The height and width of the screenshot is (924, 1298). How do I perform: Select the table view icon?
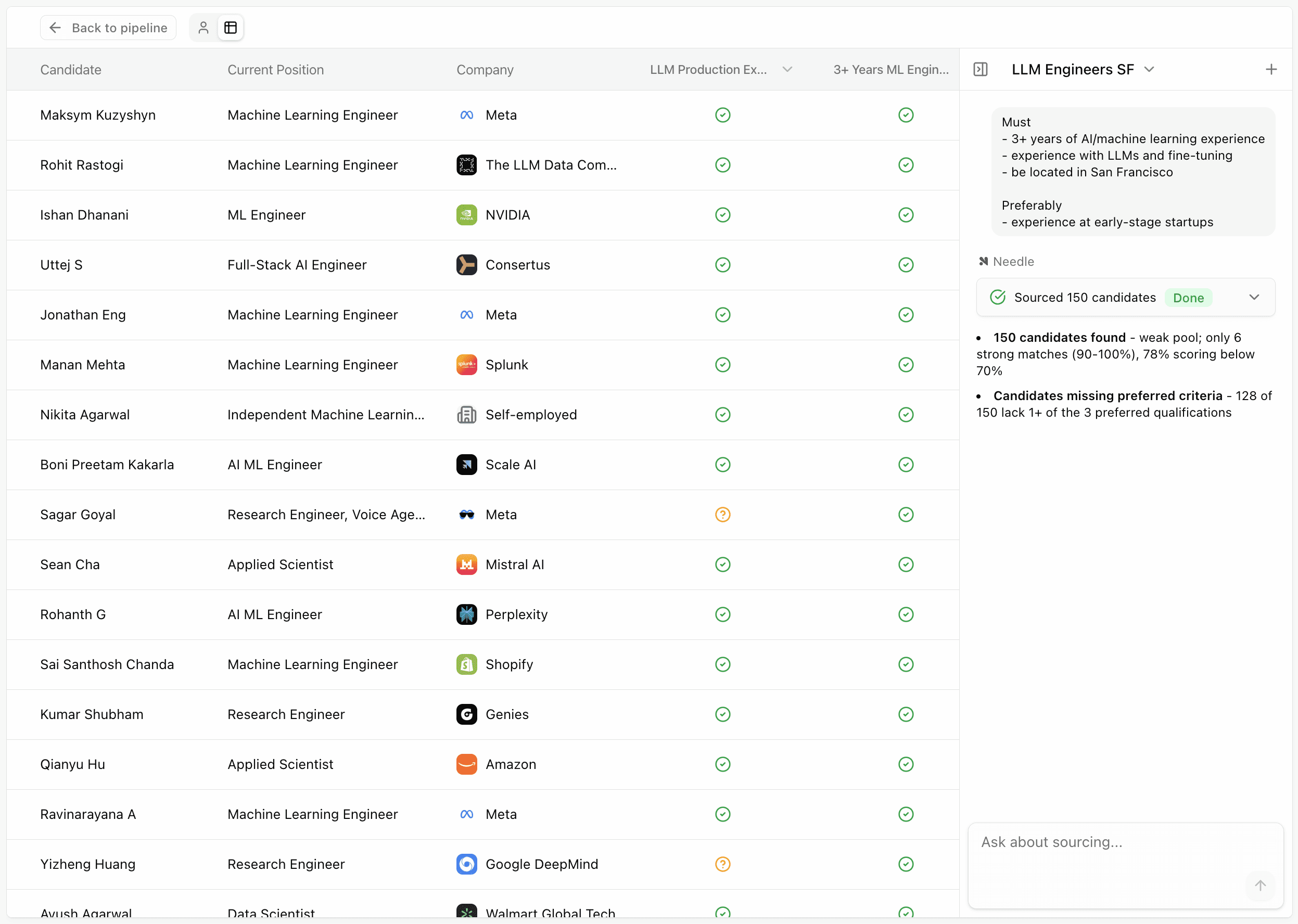231,27
